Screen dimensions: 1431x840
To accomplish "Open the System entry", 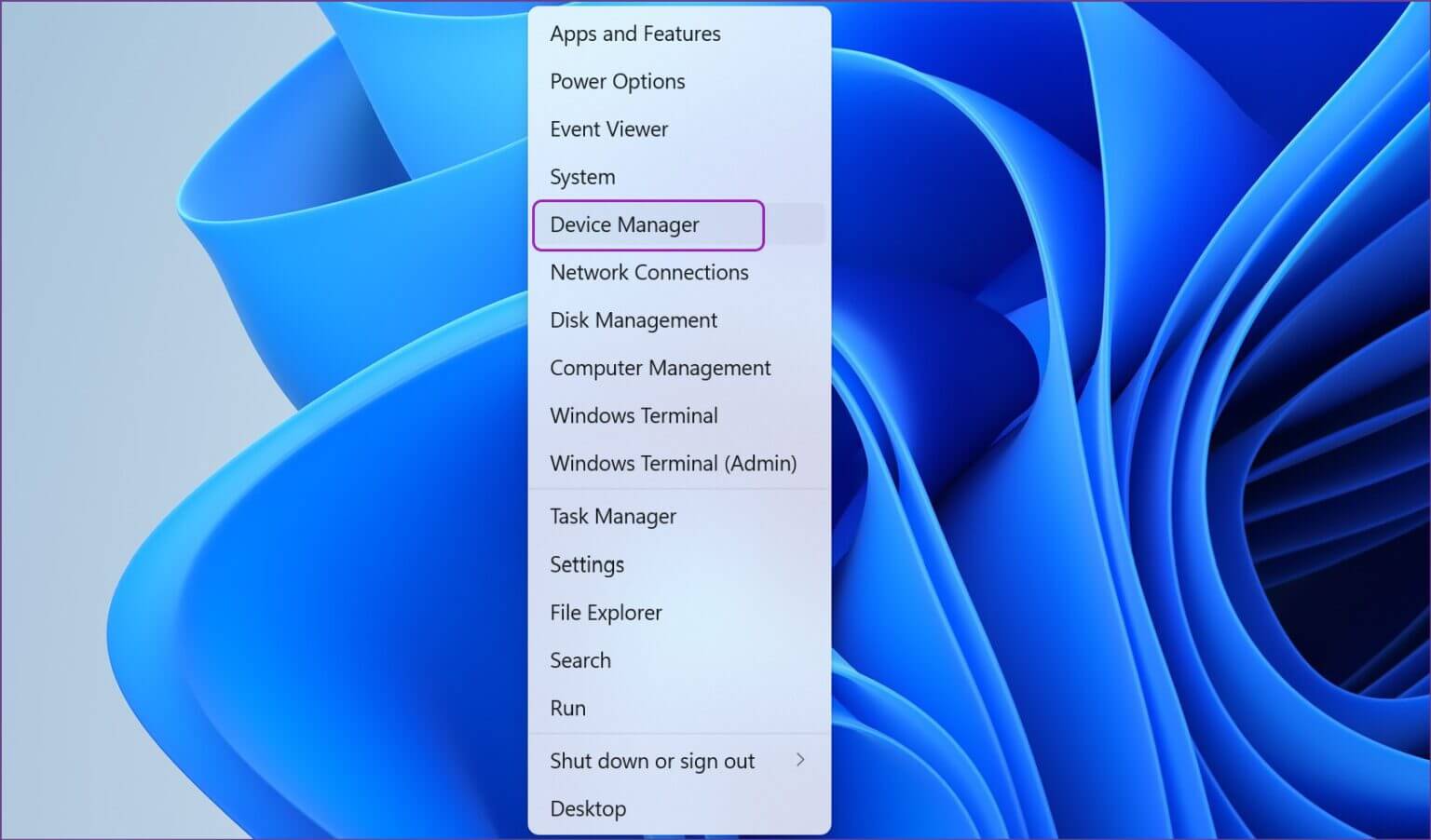I will [x=679, y=176].
